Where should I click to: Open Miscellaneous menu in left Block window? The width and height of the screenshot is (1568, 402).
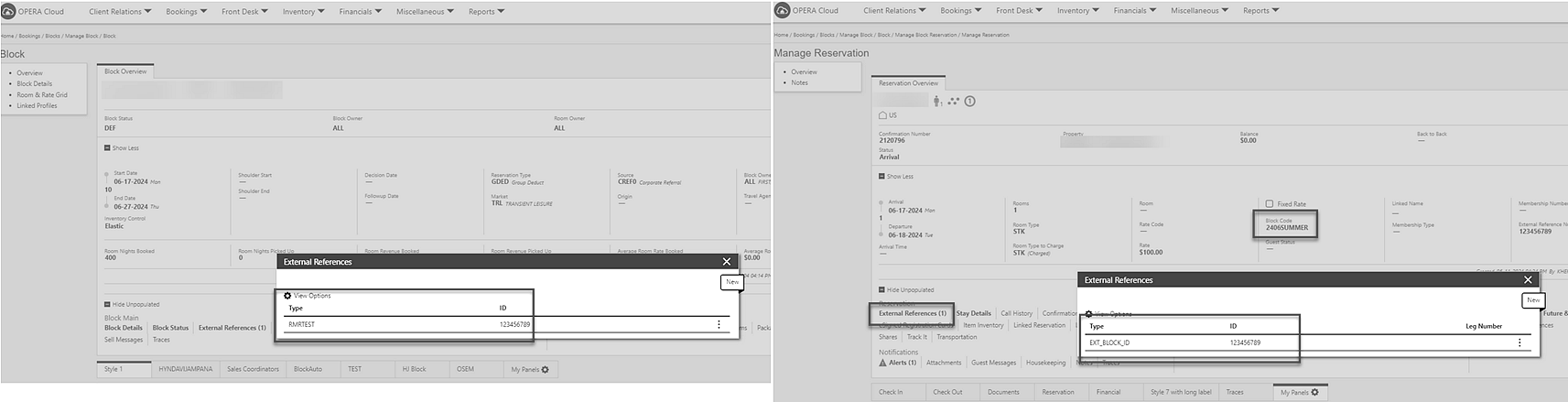[x=425, y=12]
